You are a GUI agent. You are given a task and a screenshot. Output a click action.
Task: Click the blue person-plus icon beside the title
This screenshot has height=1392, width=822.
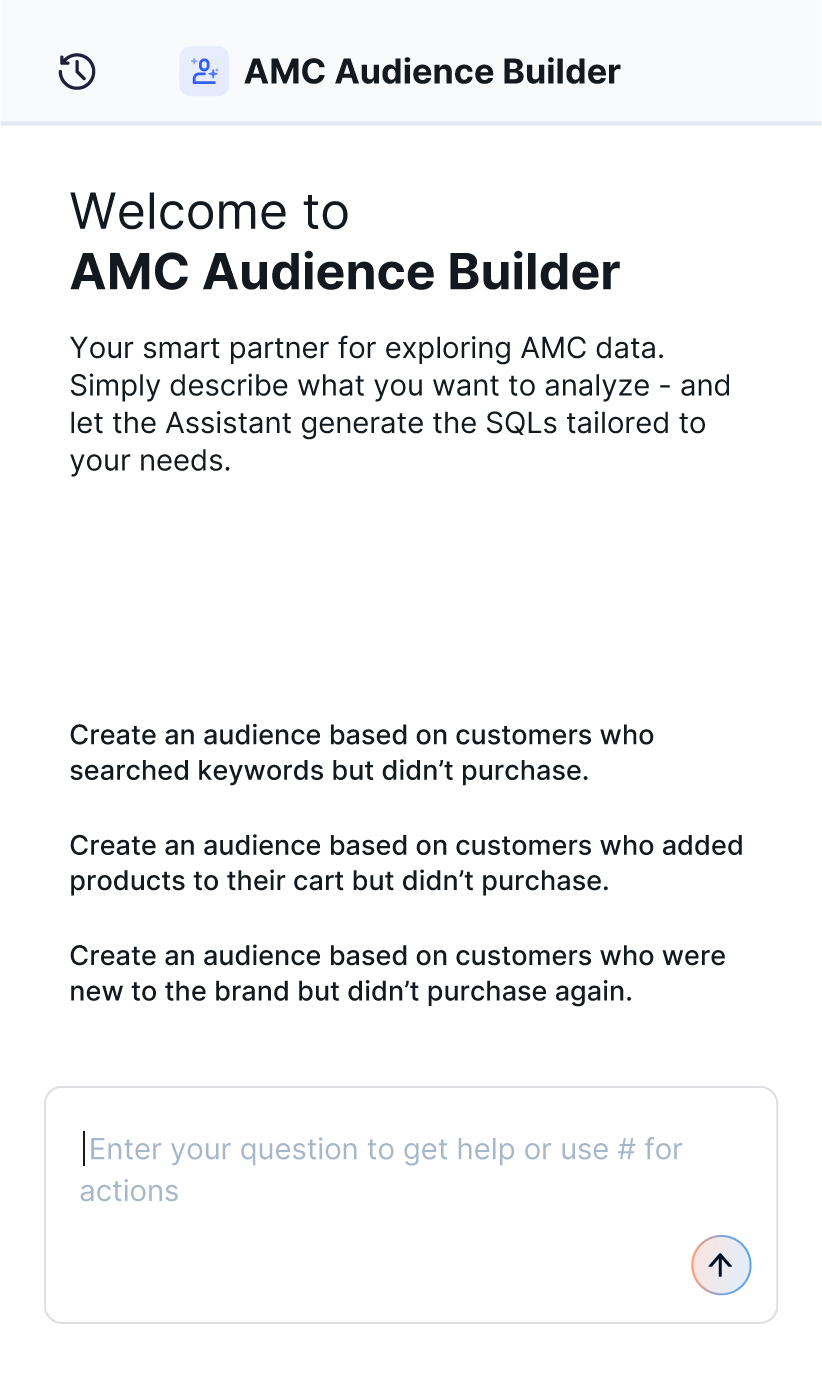coord(204,72)
